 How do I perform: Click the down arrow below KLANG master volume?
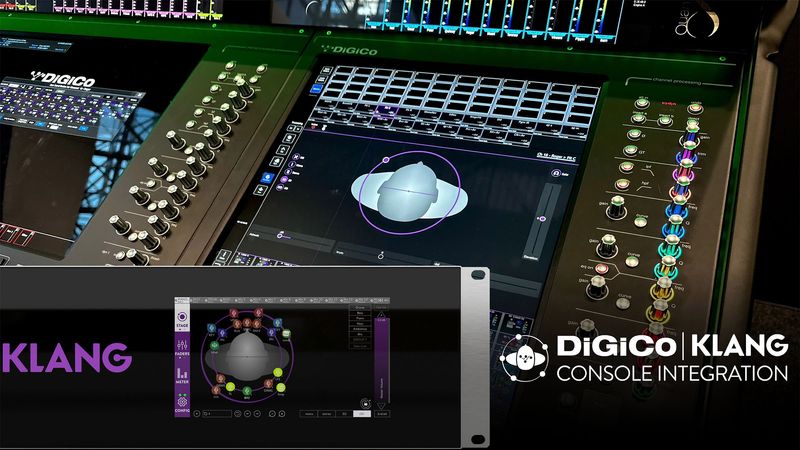(x=381, y=406)
